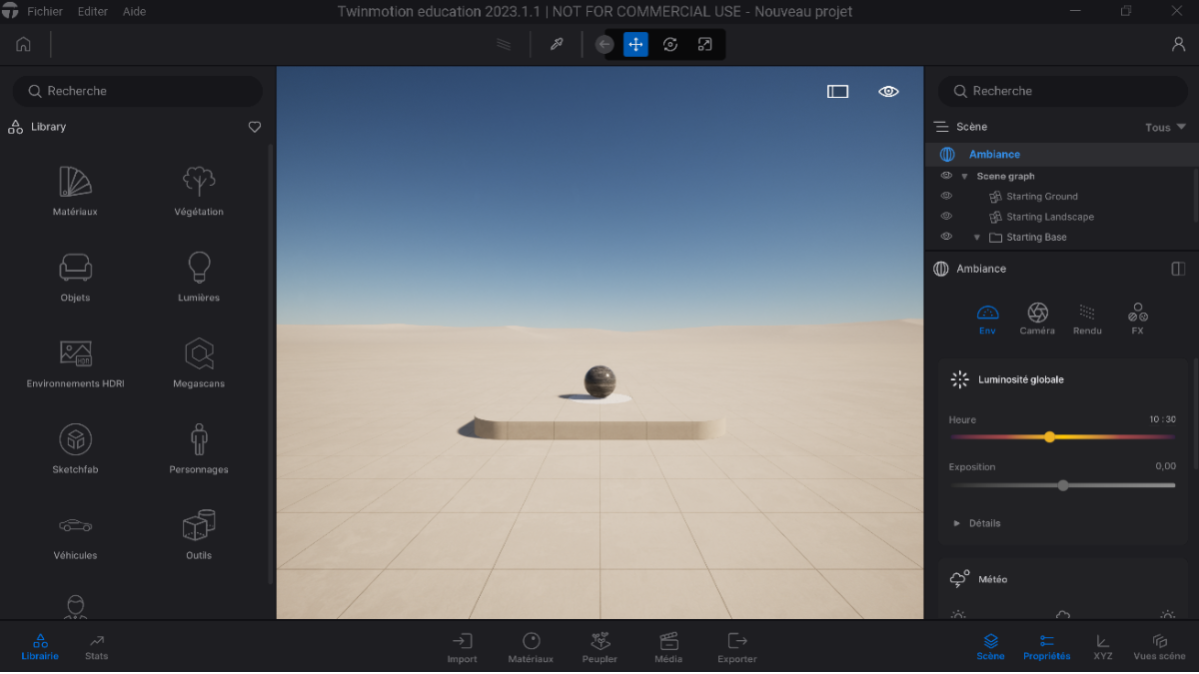
Task: Open the Import panel
Action: pos(462,647)
